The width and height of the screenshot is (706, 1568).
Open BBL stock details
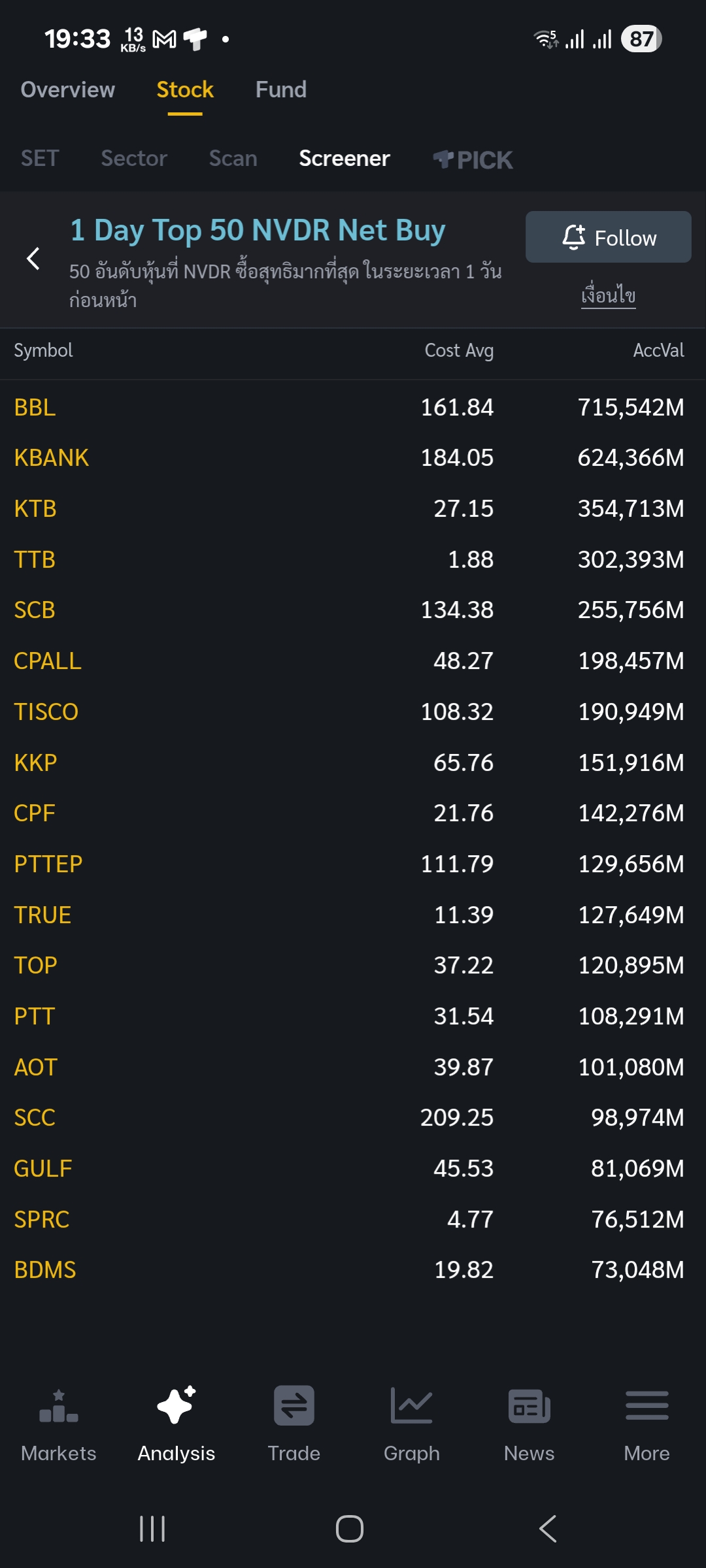[x=35, y=407]
